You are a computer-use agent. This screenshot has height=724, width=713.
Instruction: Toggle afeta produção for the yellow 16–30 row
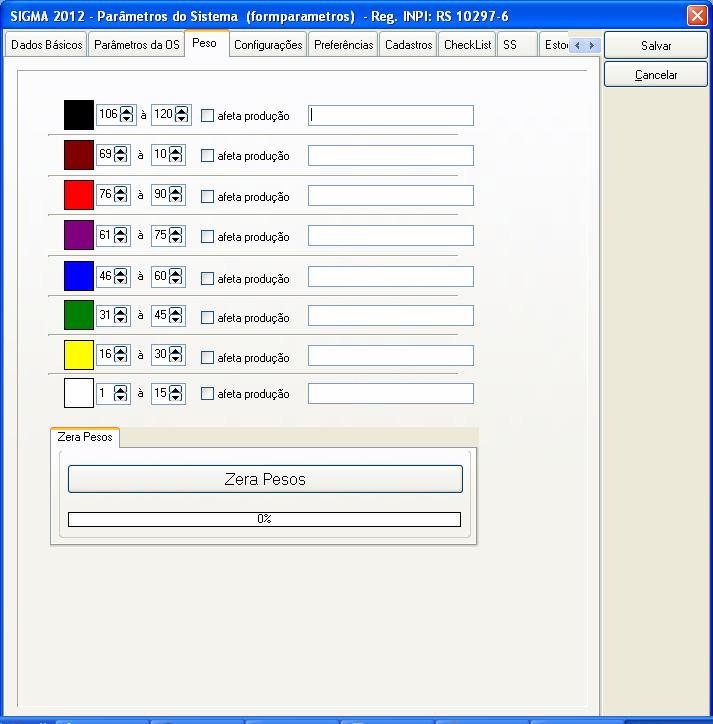[x=207, y=357]
